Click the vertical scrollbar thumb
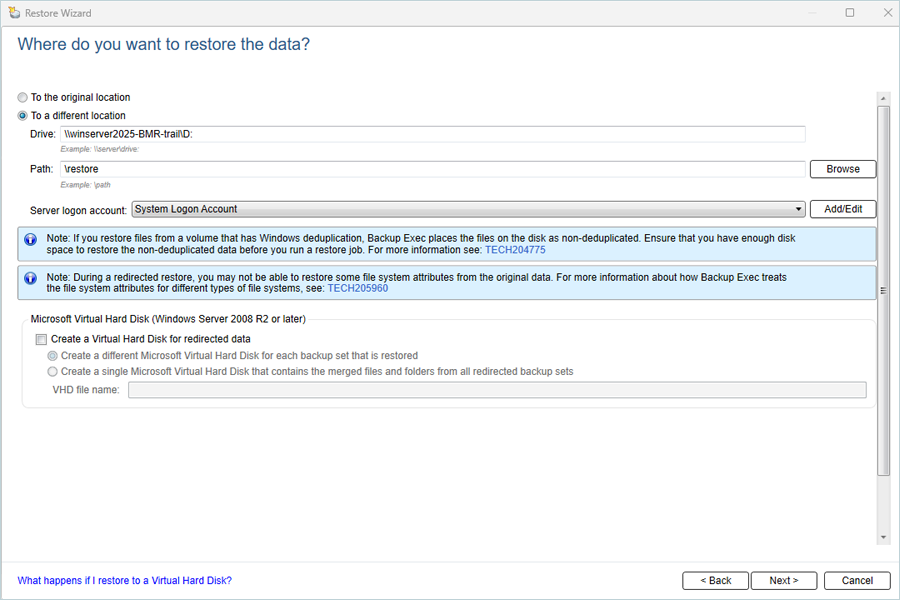900x600 pixels. click(x=883, y=291)
